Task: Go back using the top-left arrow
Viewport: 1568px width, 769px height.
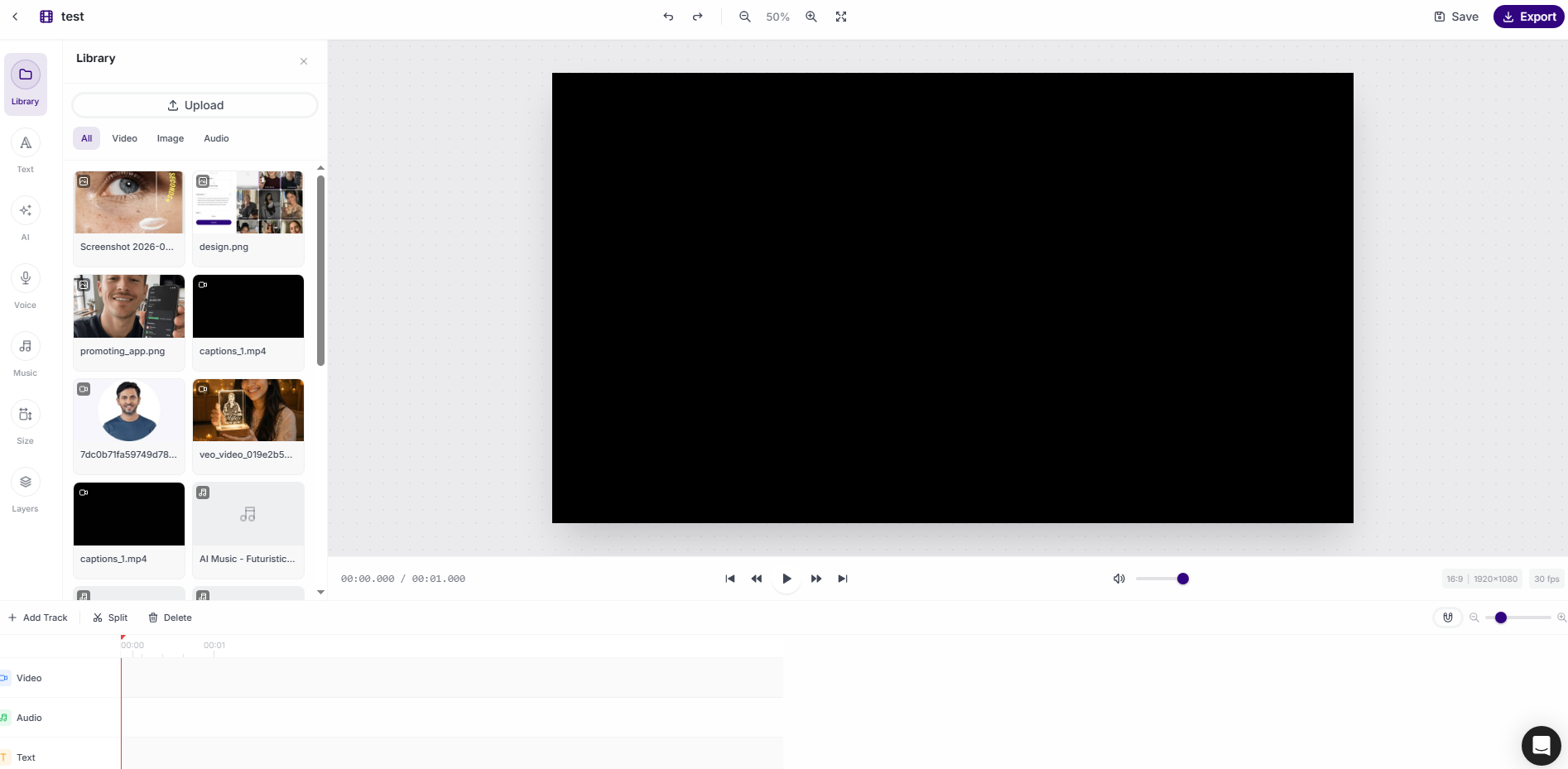Action: coord(15,17)
